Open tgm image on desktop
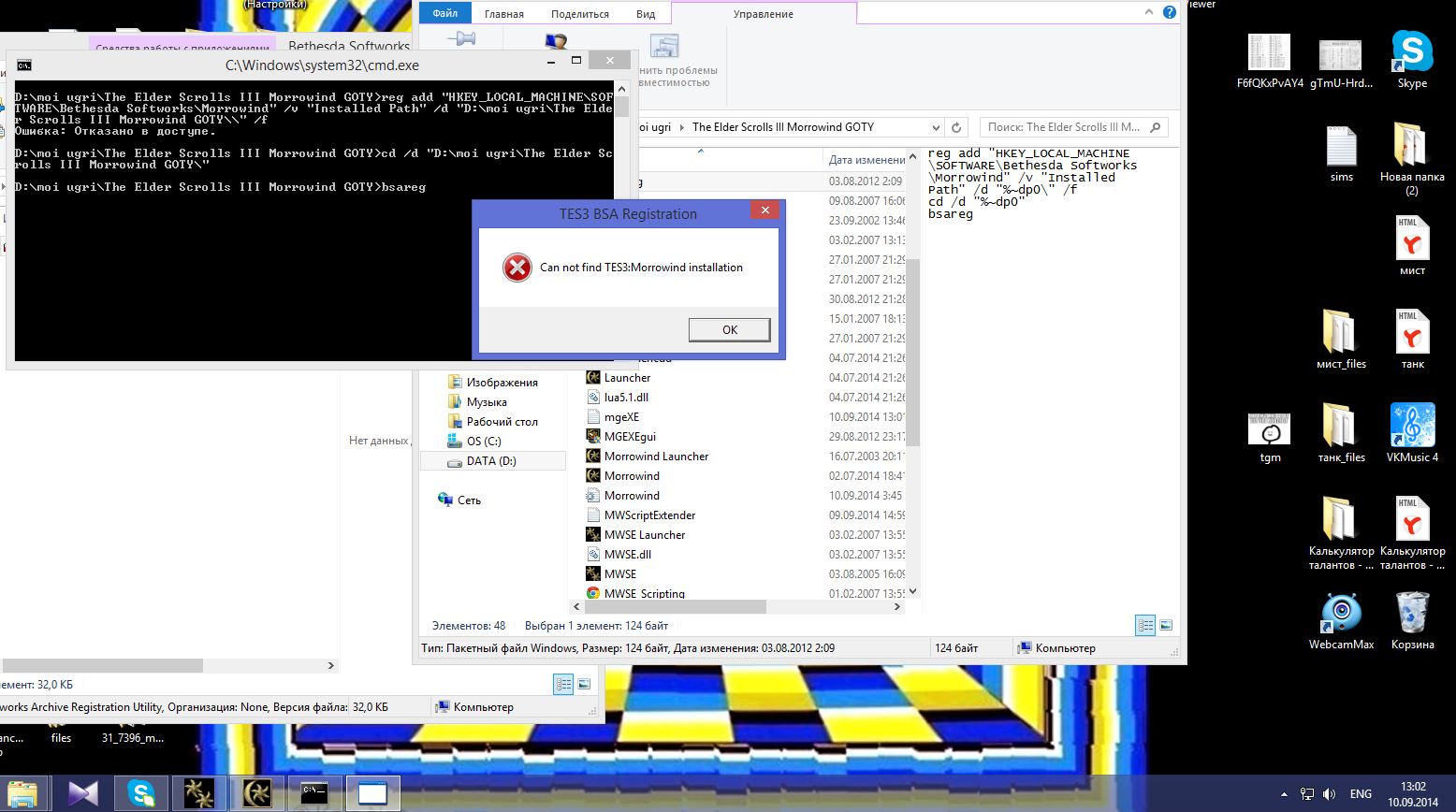The width and height of the screenshot is (1456, 812). point(1270,438)
